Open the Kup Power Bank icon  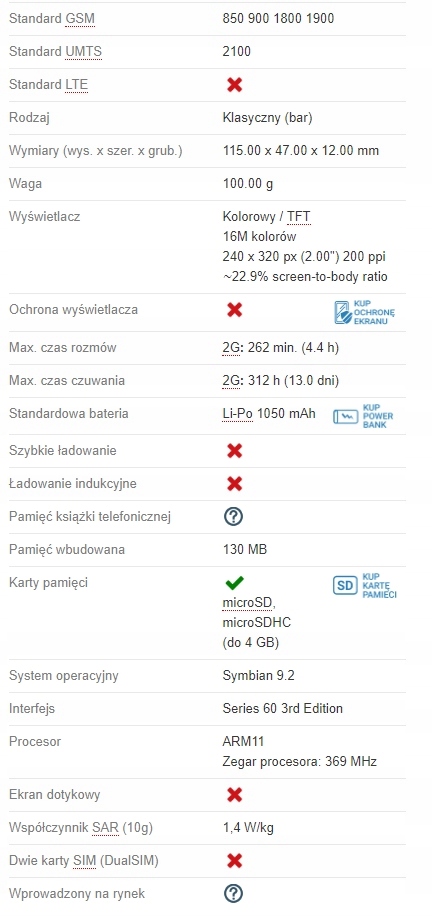(363, 416)
